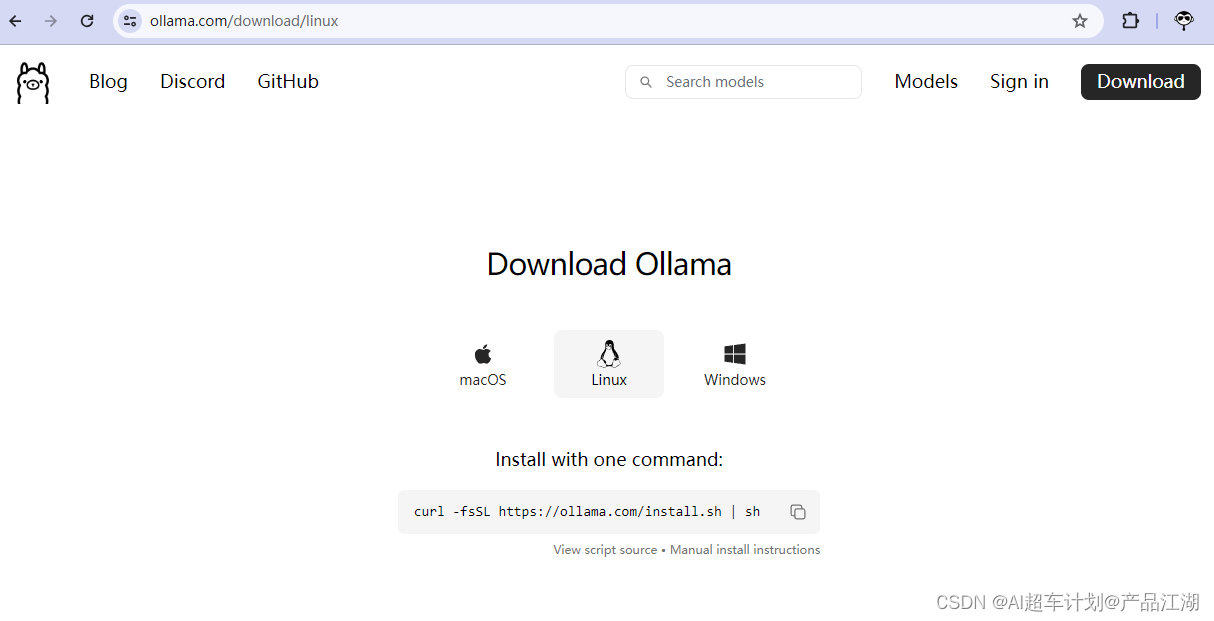Click the browser back arrow
The image size is (1214, 621).
(16, 21)
